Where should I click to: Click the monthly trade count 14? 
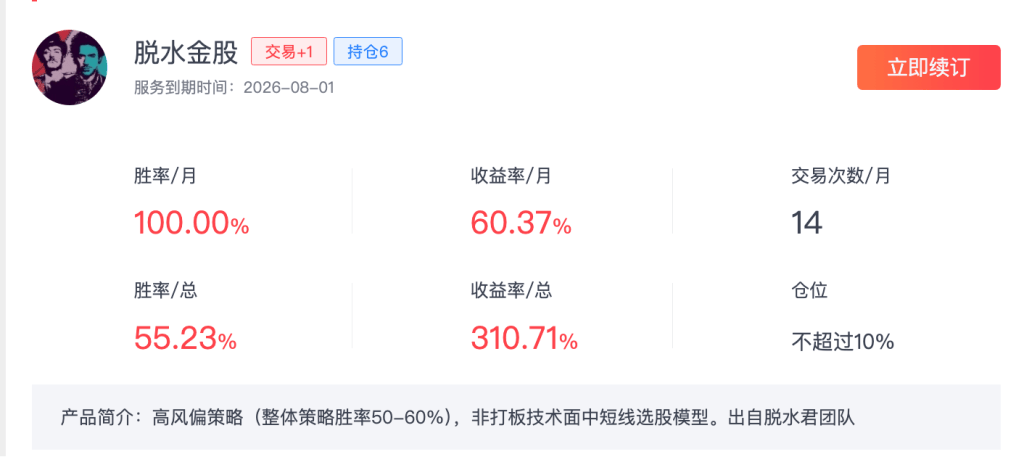point(806,223)
